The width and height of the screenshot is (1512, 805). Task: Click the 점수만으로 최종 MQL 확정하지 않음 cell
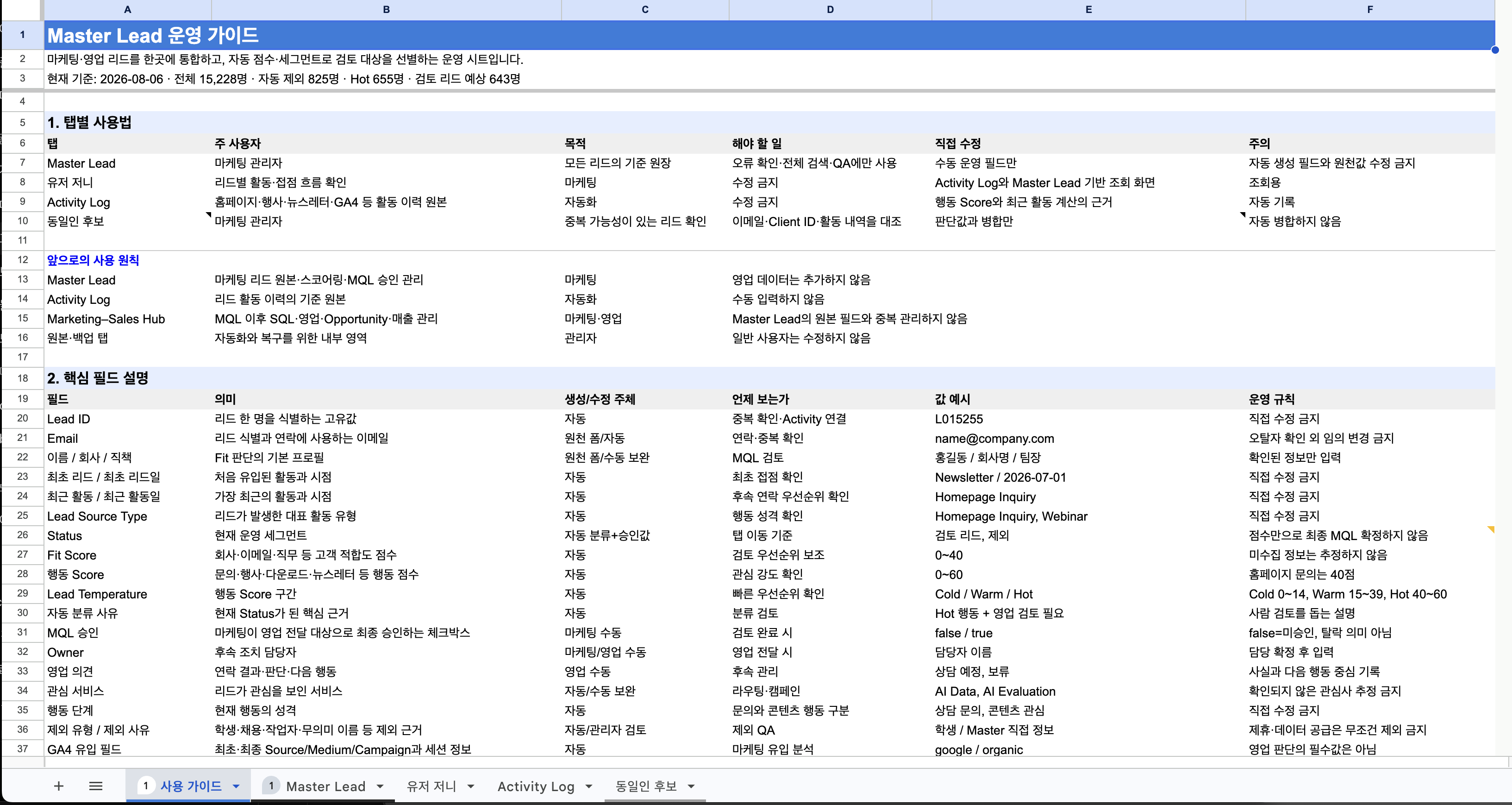(x=1370, y=535)
